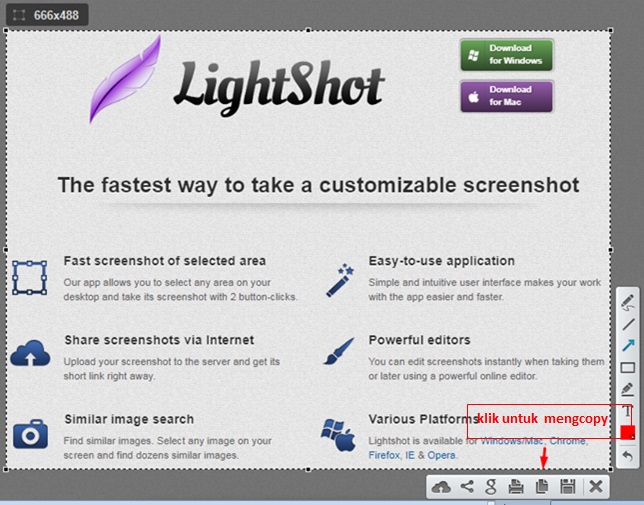The height and width of the screenshot is (505, 644).
Task: Click the paintbrush editors feature icon
Action: pyautogui.click(x=339, y=351)
